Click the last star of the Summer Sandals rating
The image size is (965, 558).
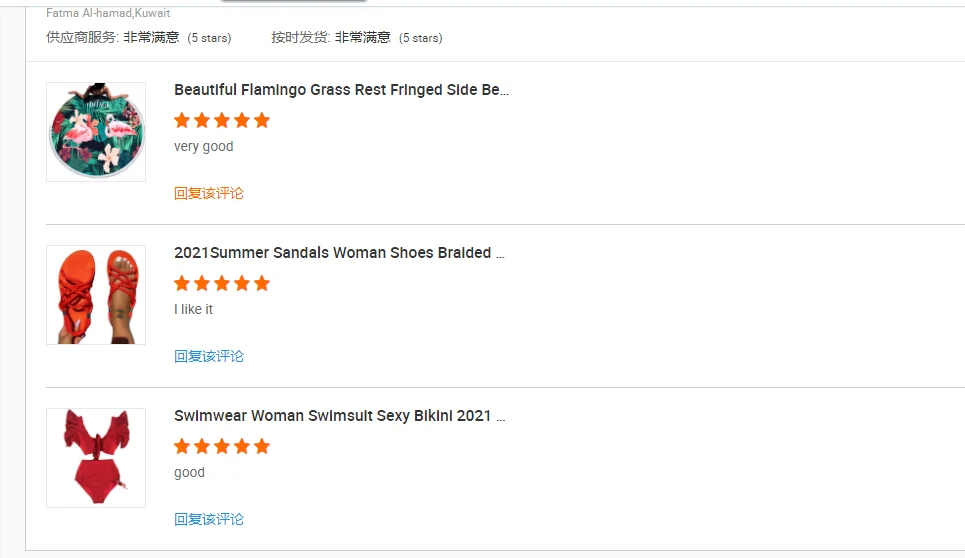pos(262,284)
